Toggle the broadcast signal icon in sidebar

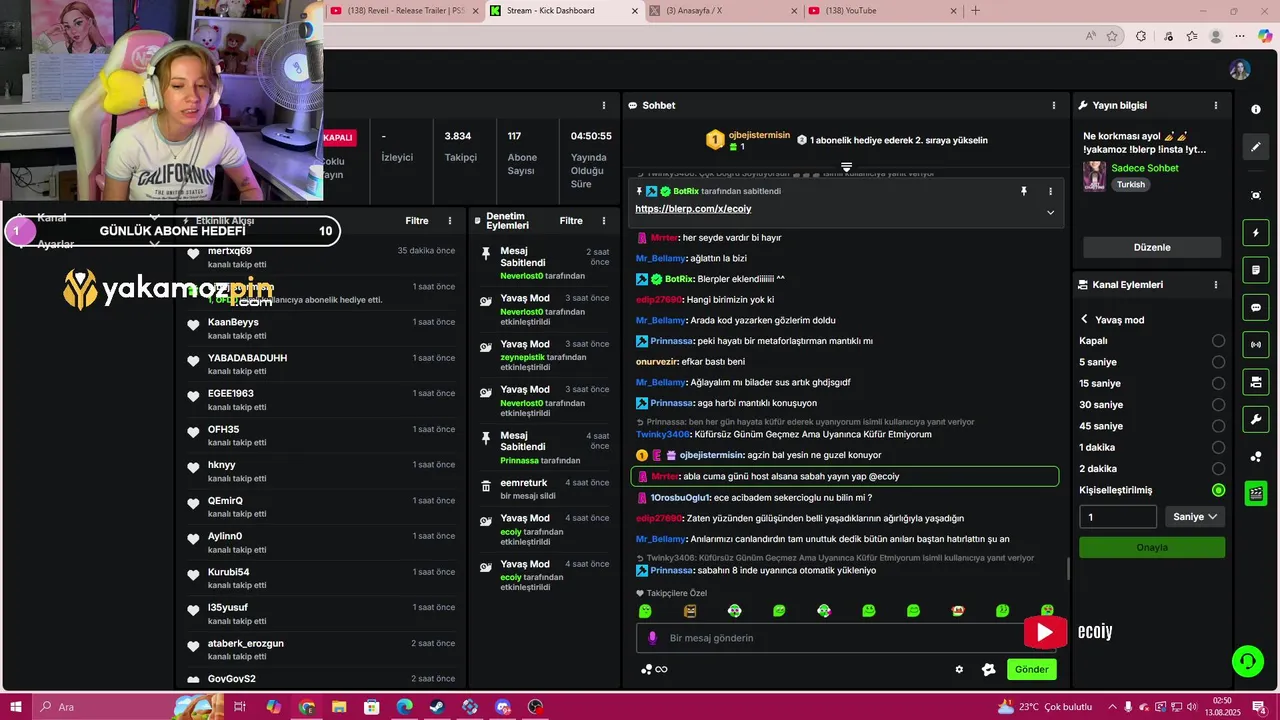tap(1256, 345)
